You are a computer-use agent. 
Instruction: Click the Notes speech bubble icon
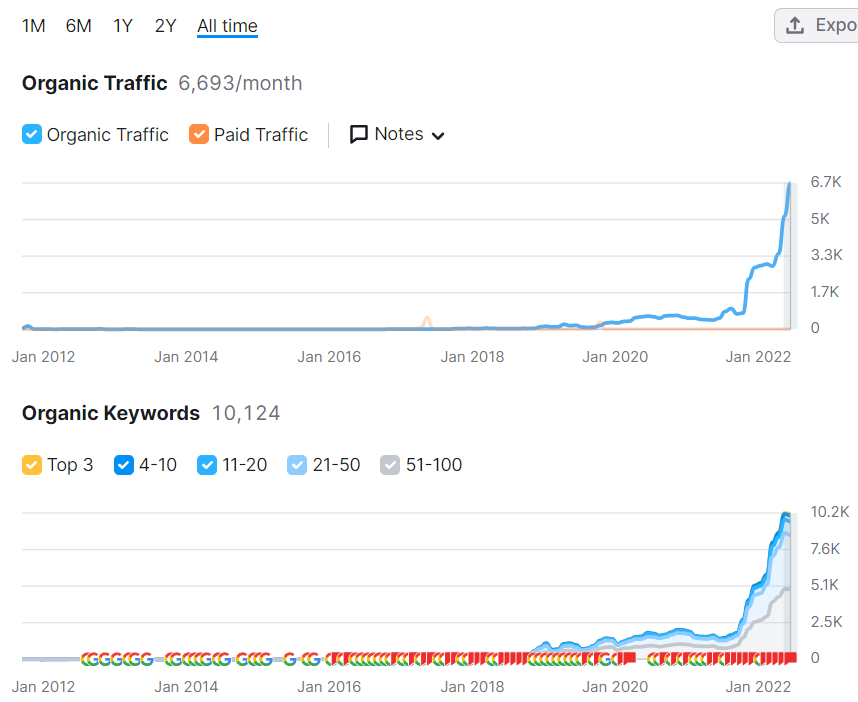pyautogui.click(x=358, y=134)
